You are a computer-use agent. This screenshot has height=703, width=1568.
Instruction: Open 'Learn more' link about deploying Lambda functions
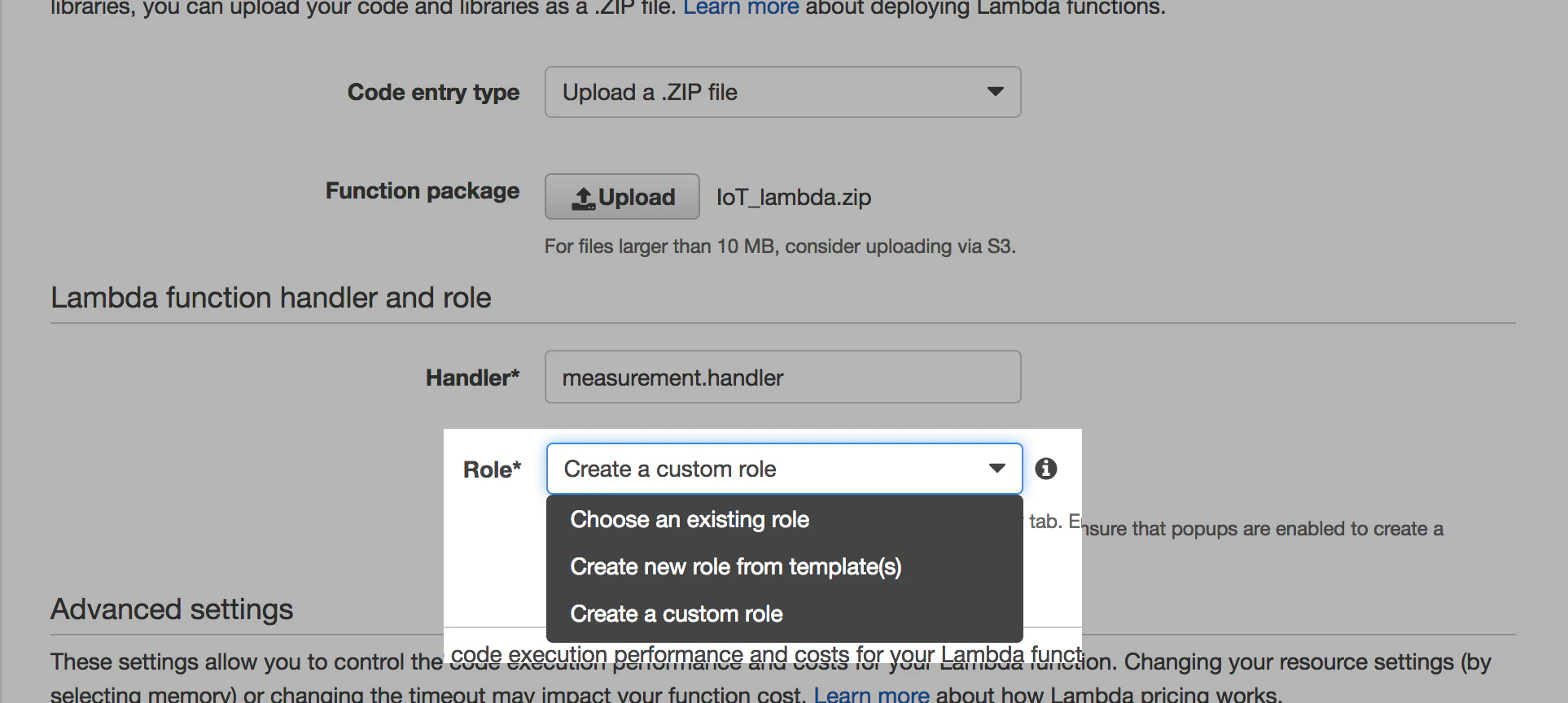741,7
